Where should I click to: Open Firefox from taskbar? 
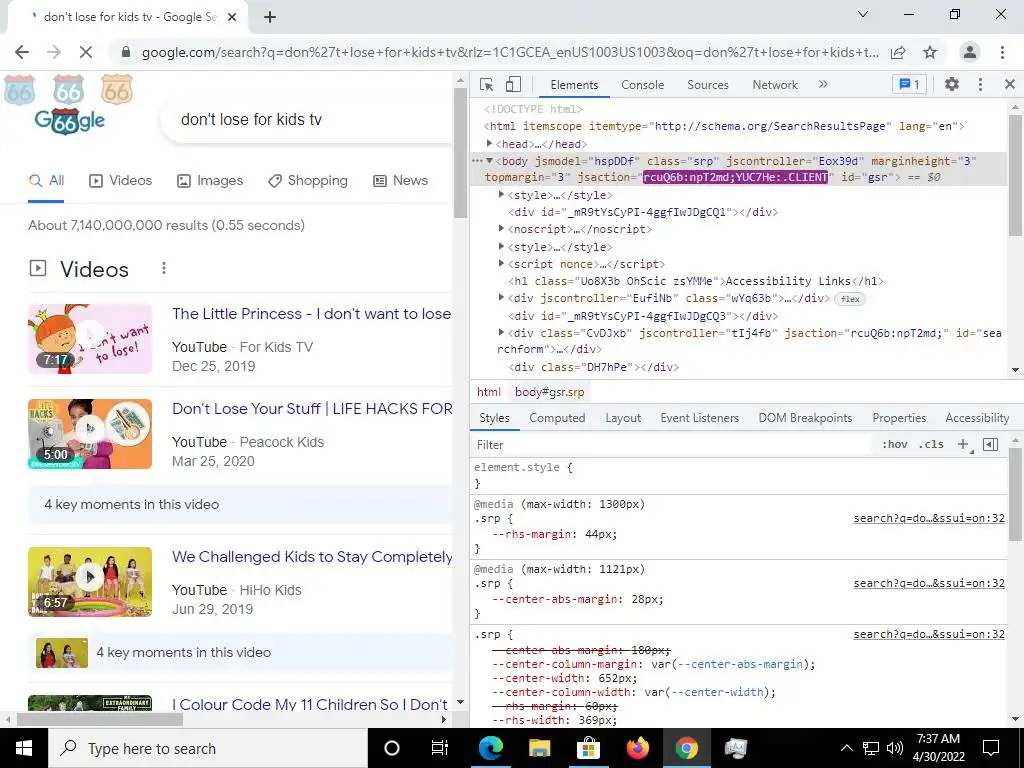click(637, 748)
